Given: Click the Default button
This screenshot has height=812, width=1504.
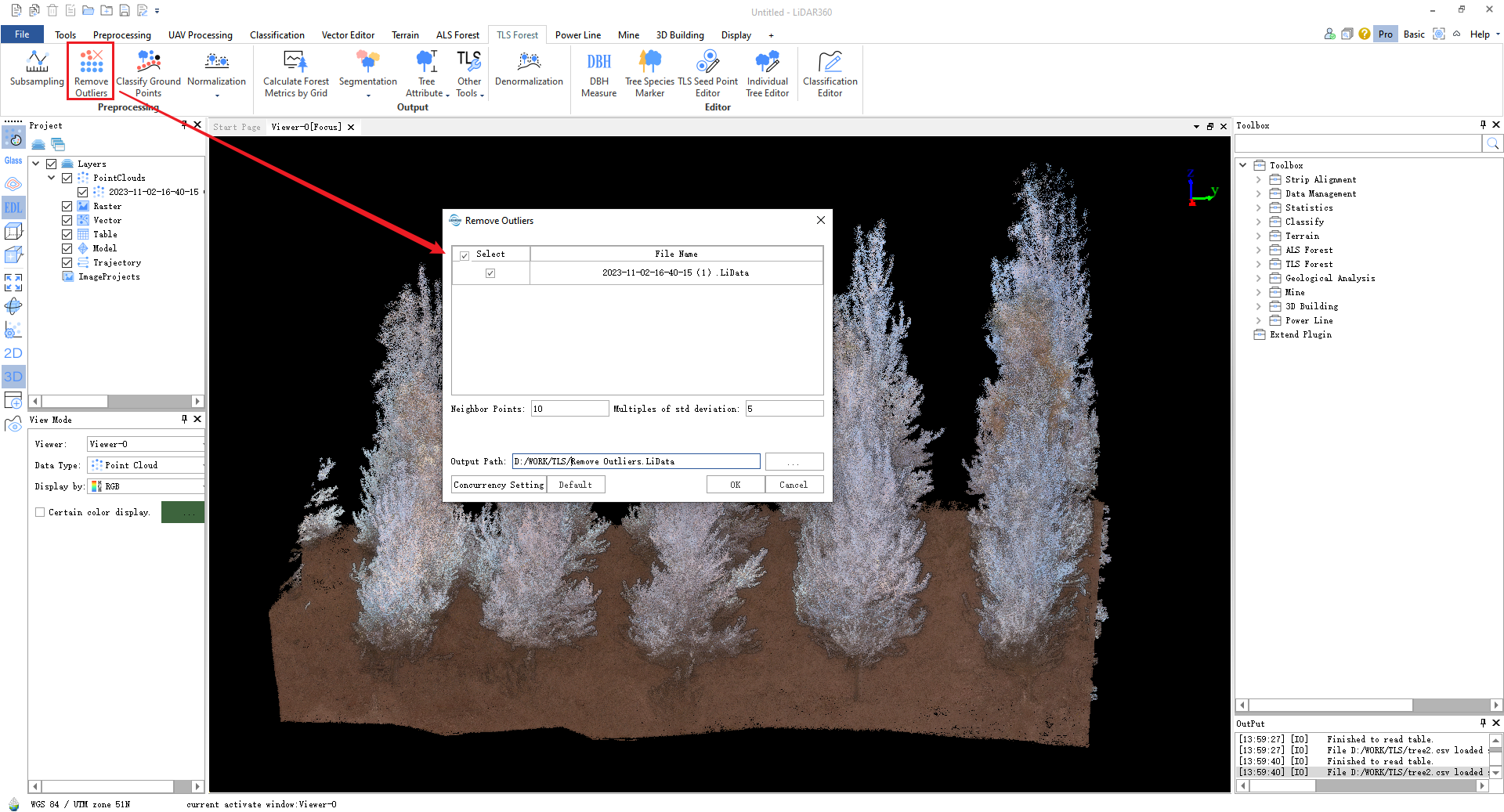Looking at the screenshot, I should pyautogui.click(x=576, y=485).
